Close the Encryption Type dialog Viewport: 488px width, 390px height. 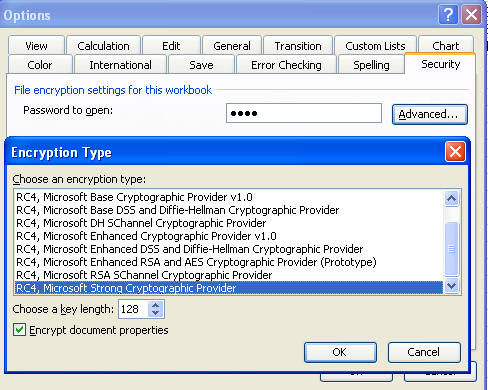coord(455,152)
